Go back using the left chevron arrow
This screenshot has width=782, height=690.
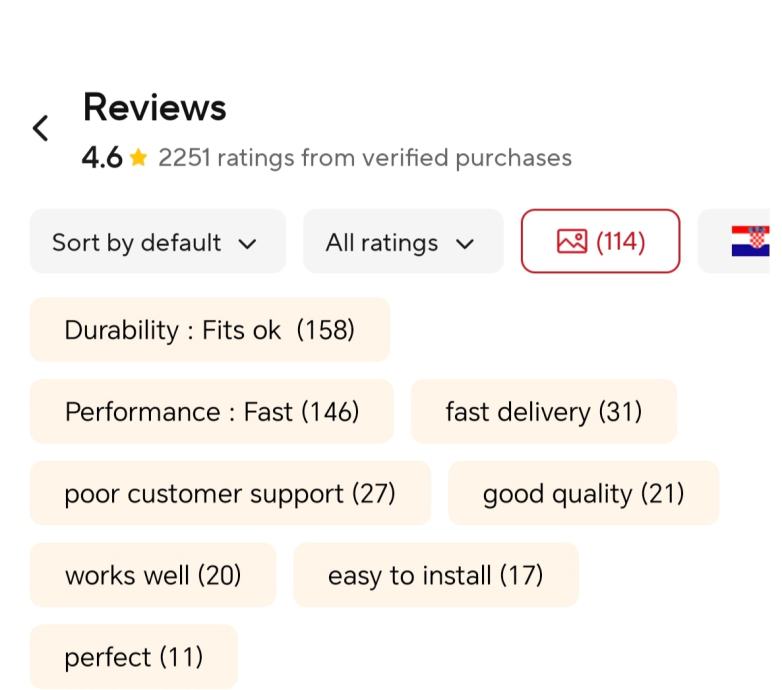click(41, 128)
